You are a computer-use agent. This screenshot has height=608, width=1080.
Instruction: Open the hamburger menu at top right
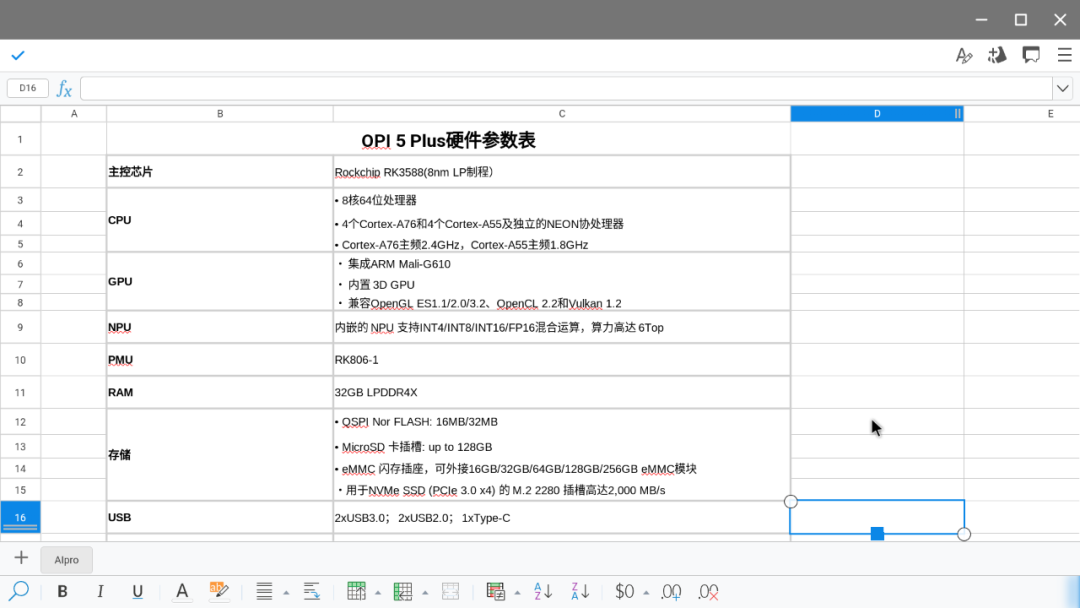point(1065,55)
